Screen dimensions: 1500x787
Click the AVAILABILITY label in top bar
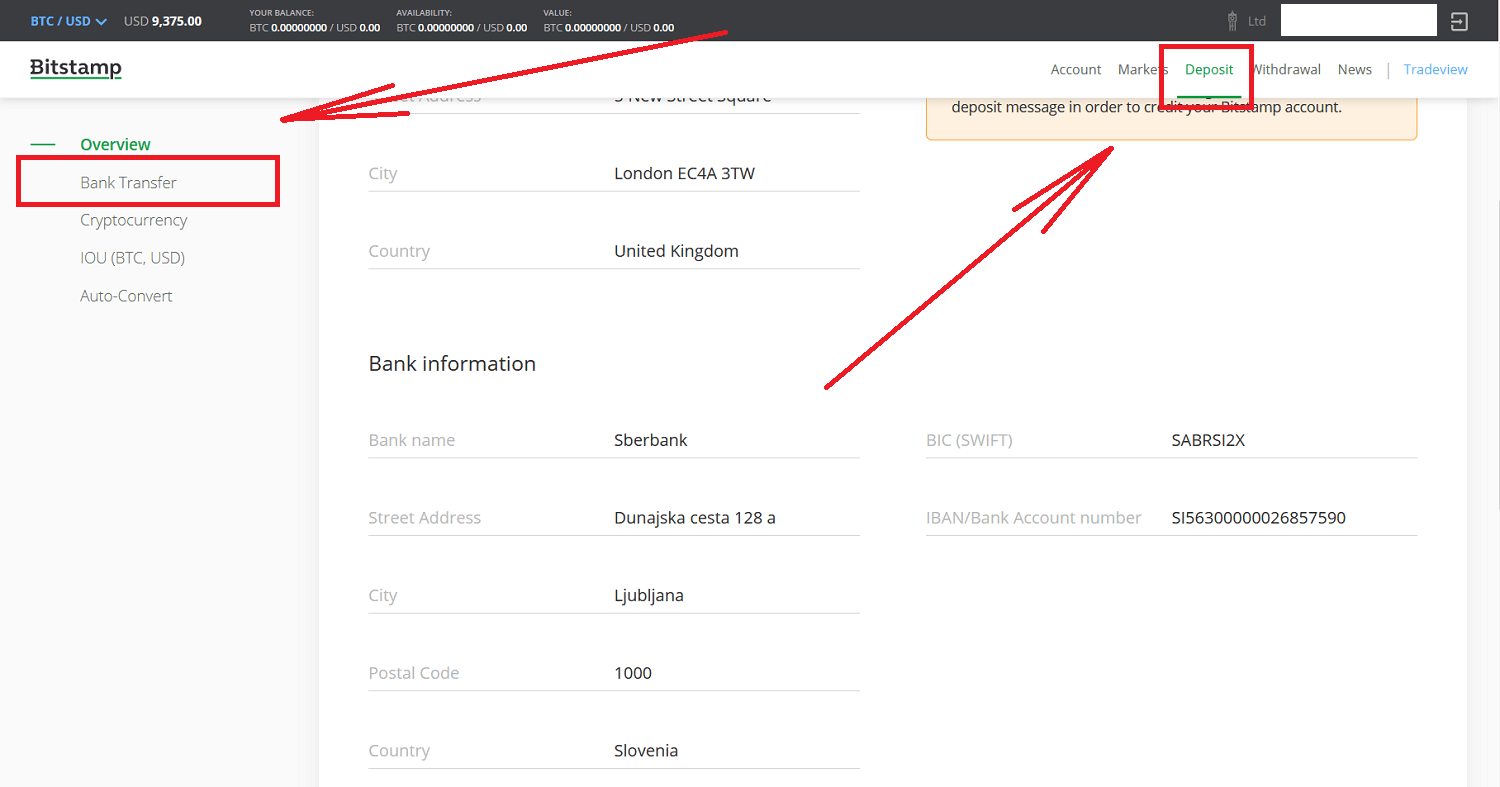(424, 12)
